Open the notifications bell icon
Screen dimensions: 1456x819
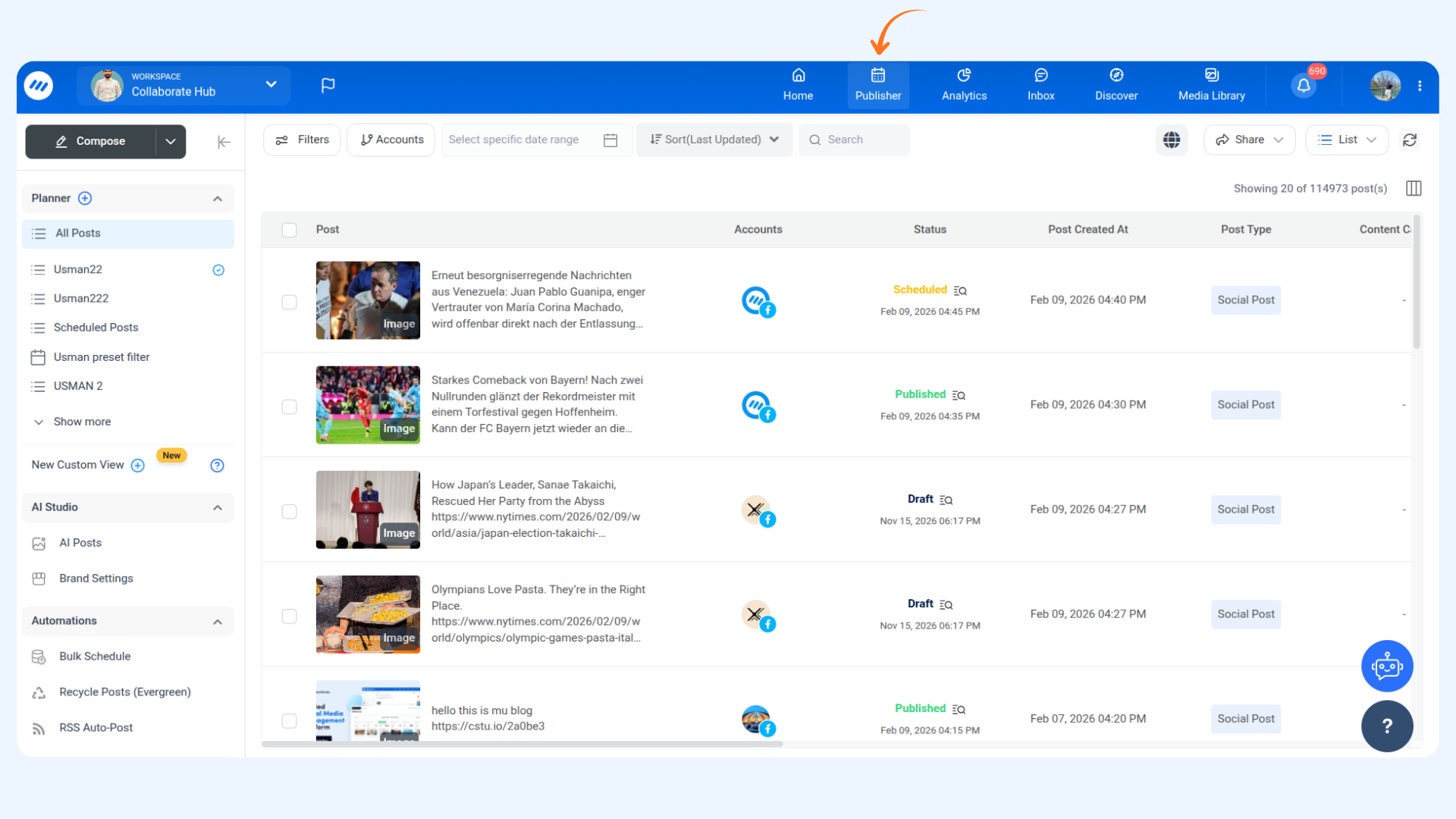click(1304, 86)
